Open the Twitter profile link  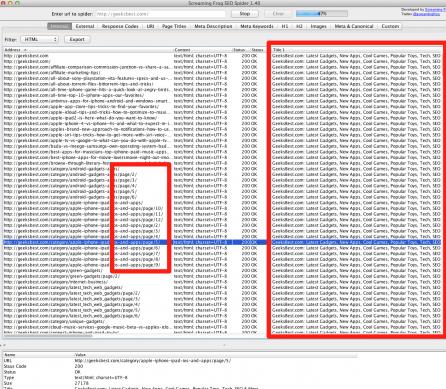point(426,14)
